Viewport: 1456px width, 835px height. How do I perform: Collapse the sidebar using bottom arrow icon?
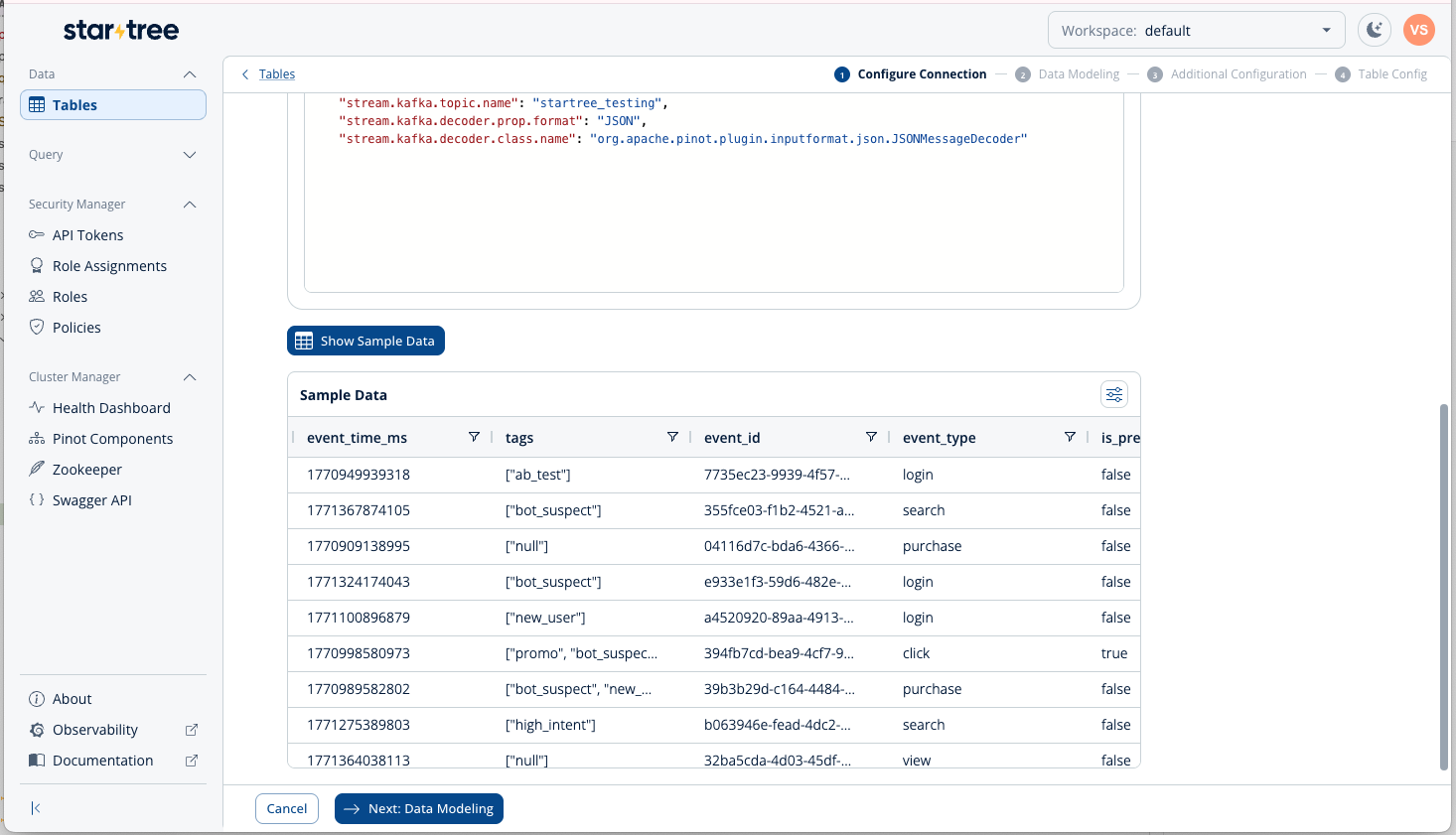pyautogui.click(x=36, y=808)
